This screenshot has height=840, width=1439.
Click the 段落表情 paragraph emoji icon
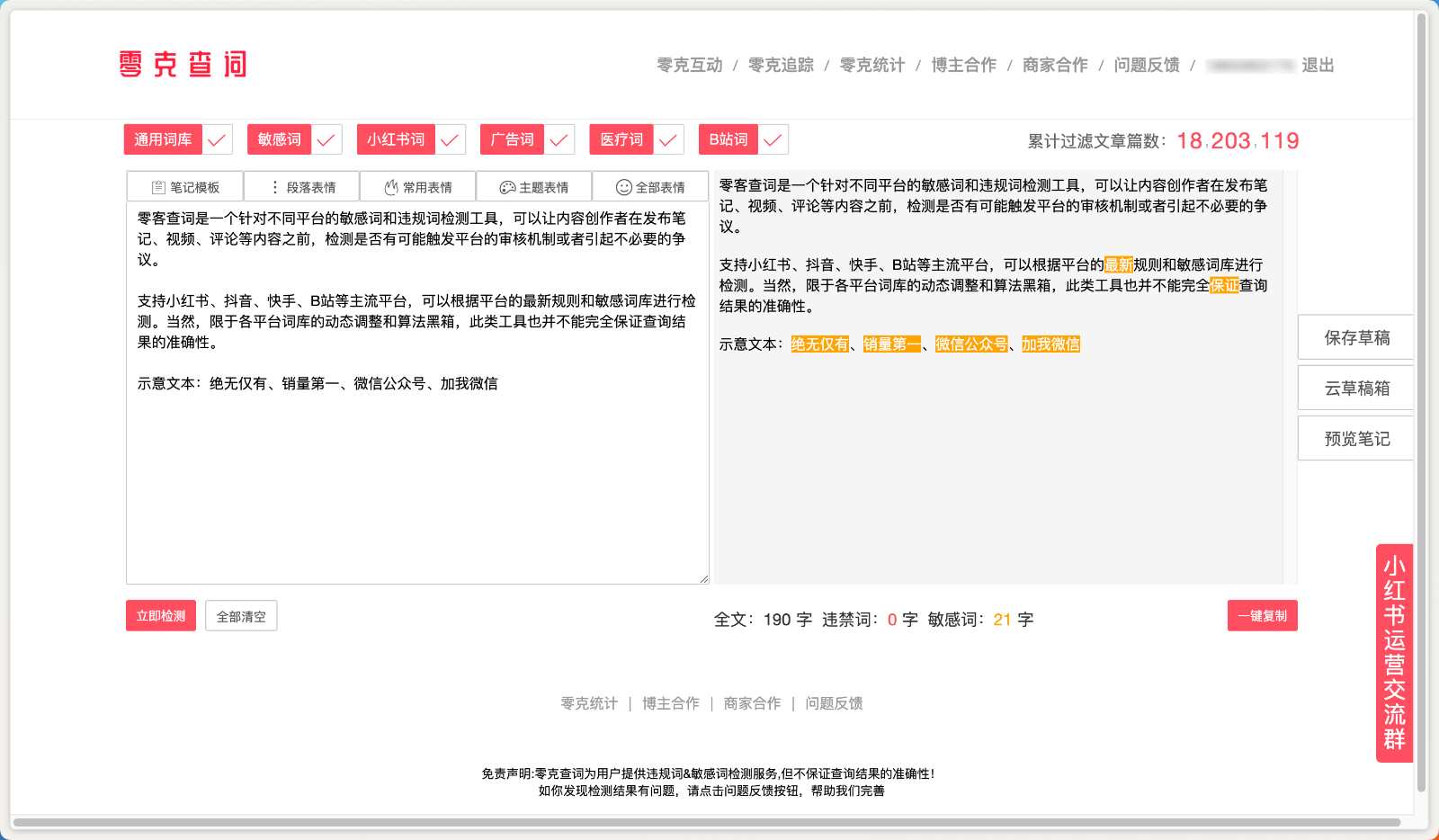(301, 185)
